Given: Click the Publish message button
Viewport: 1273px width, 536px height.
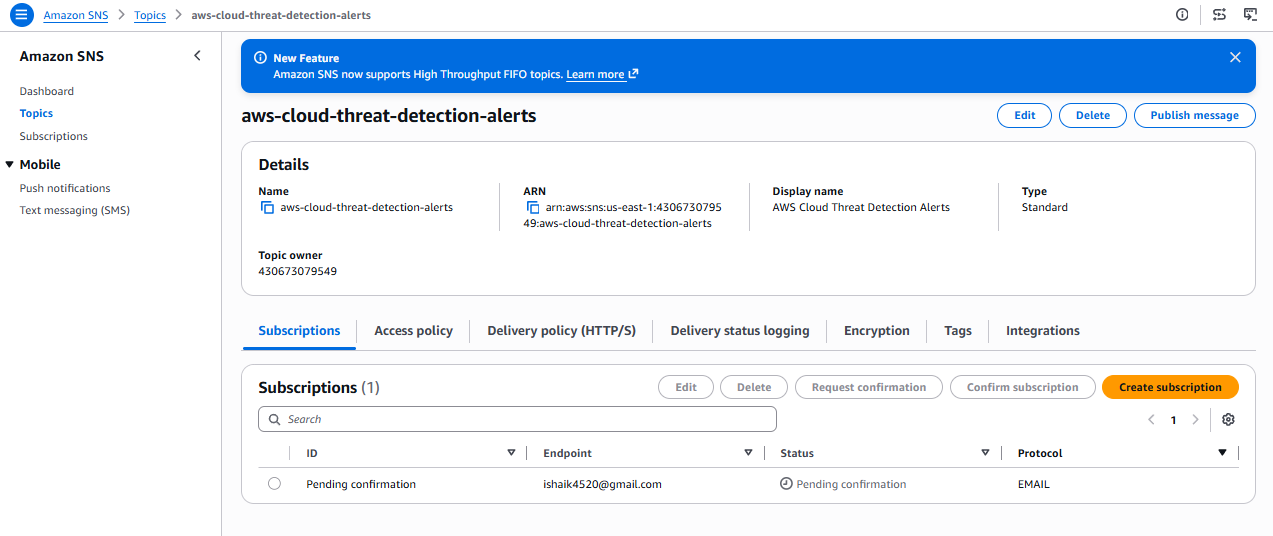Looking at the screenshot, I should pyautogui.click(x=1194, y=115).
